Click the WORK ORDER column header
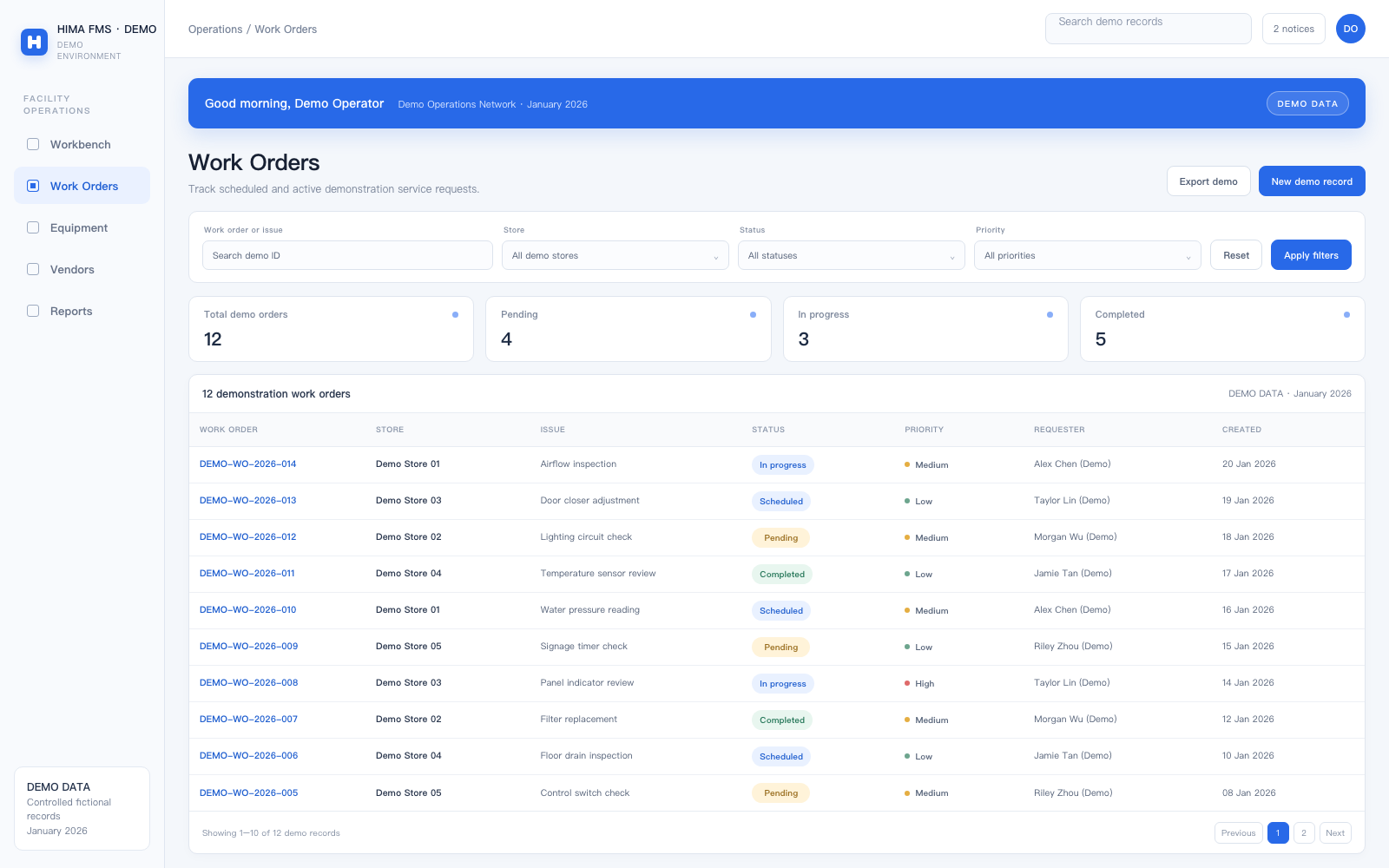Image resolution: width=1389 pixels, height=868 pixels. [x=228, y=430]
